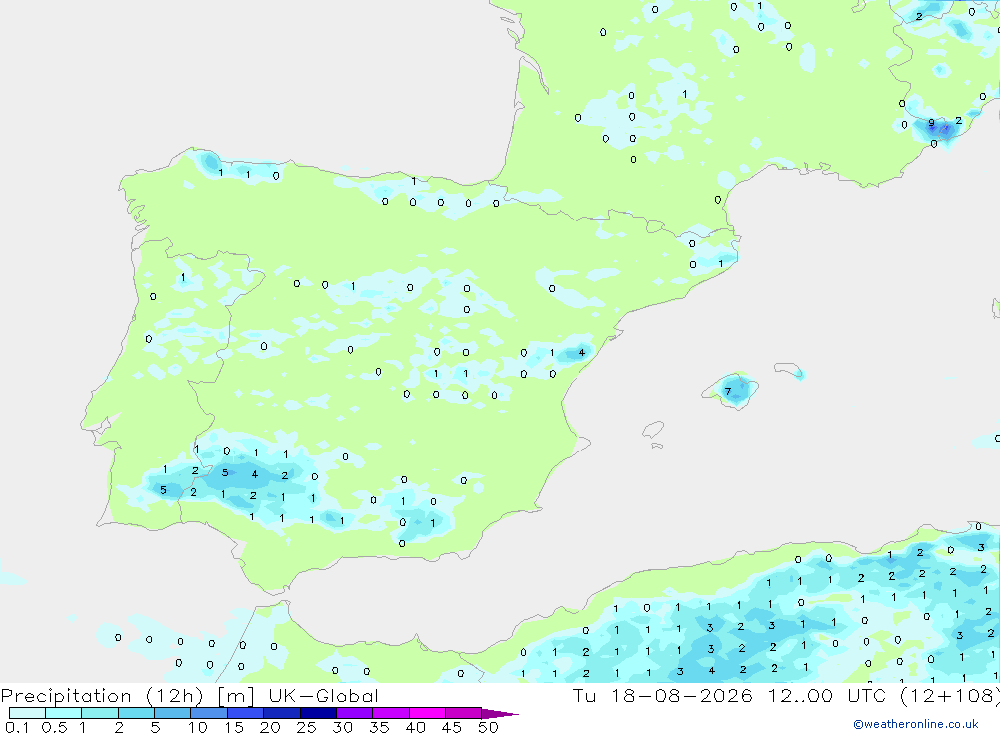Select the legend swatch between 1 and 2
Screen dimensions: 1000x733
coord(99,713)
